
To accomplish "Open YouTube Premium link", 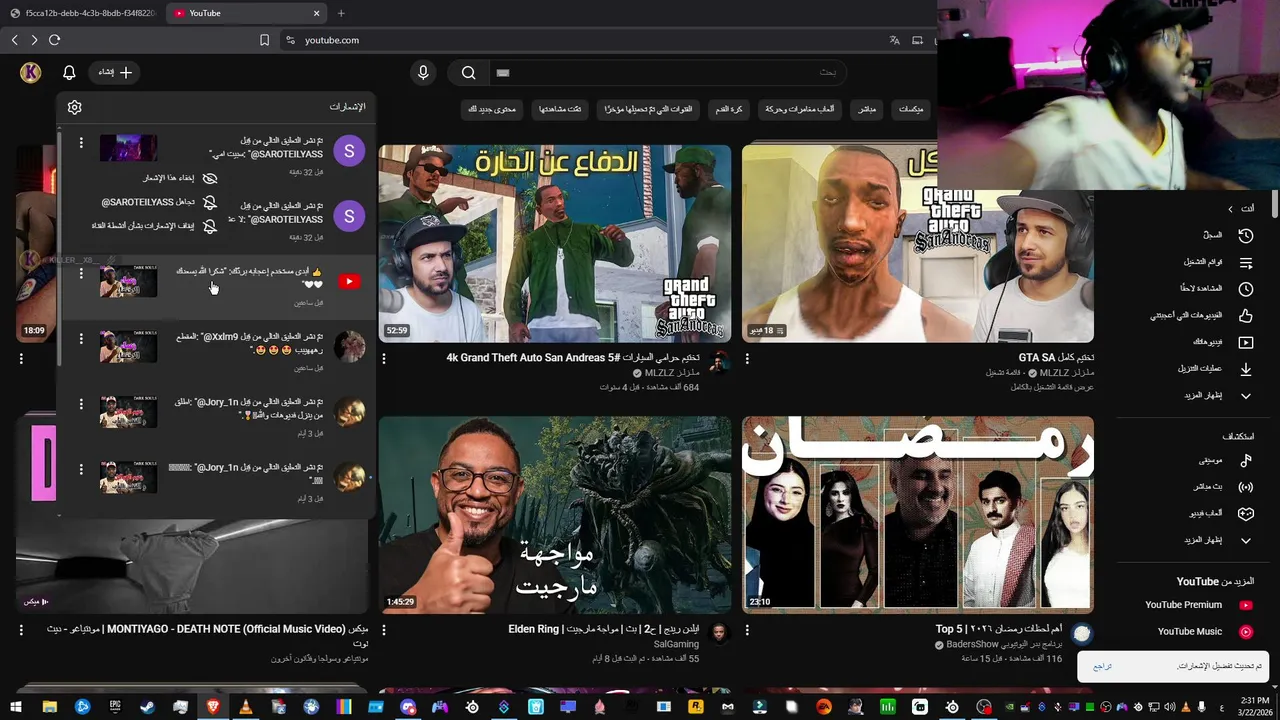I will pos(1198,605).
